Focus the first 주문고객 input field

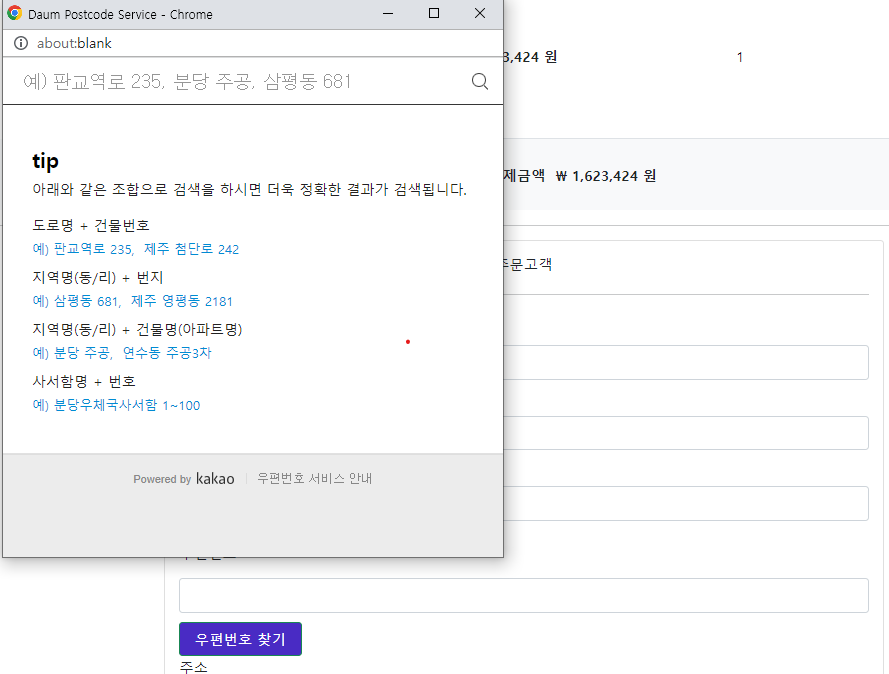tap(686, 362)
